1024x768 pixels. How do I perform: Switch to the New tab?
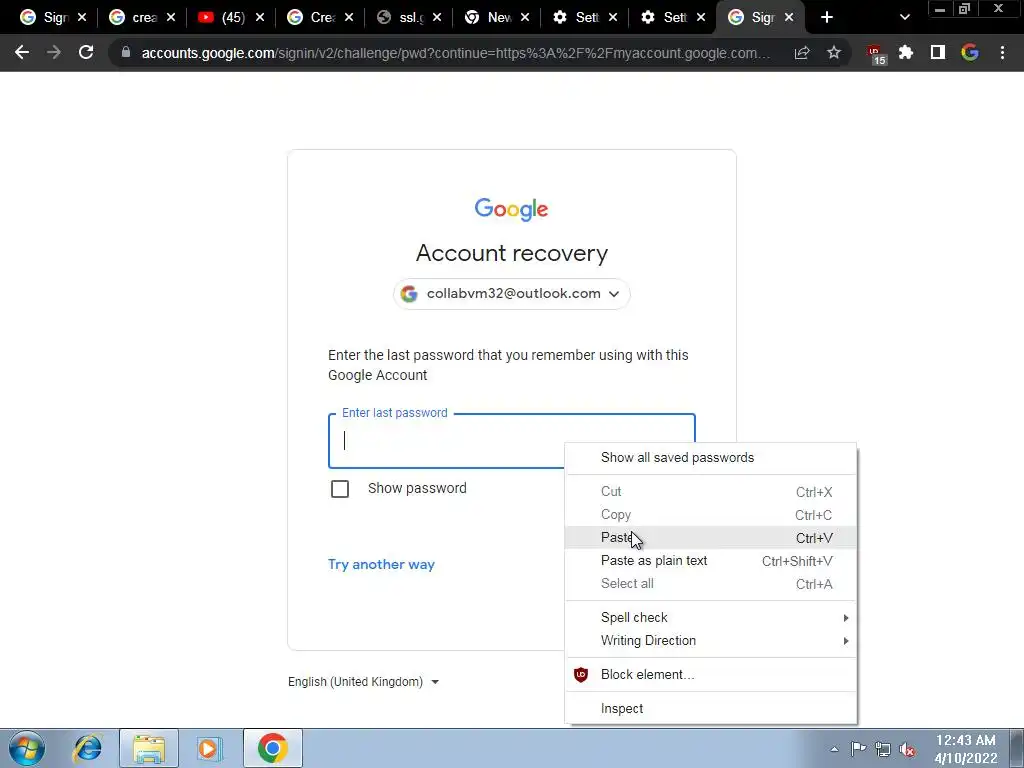click(x=498, y=18)
